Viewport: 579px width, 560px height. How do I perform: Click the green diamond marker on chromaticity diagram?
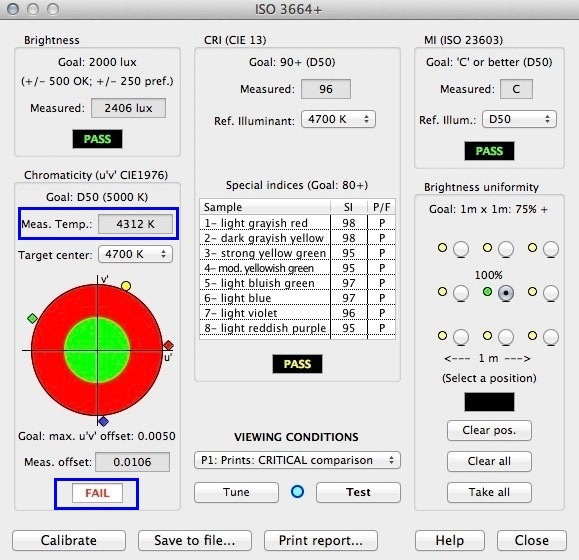[x=32, y=318]
